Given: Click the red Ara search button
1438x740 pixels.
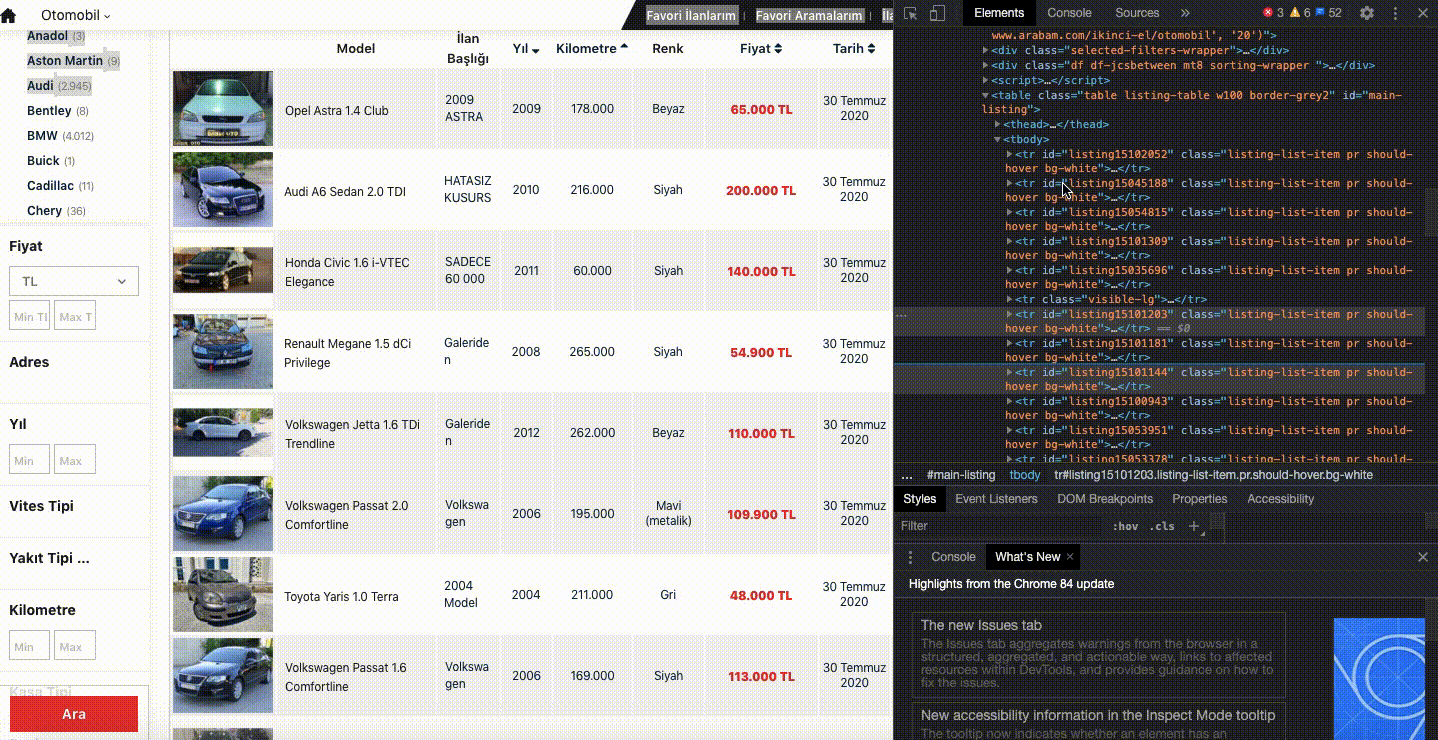Looking at the screenshot, I should (x=74, y=714).
